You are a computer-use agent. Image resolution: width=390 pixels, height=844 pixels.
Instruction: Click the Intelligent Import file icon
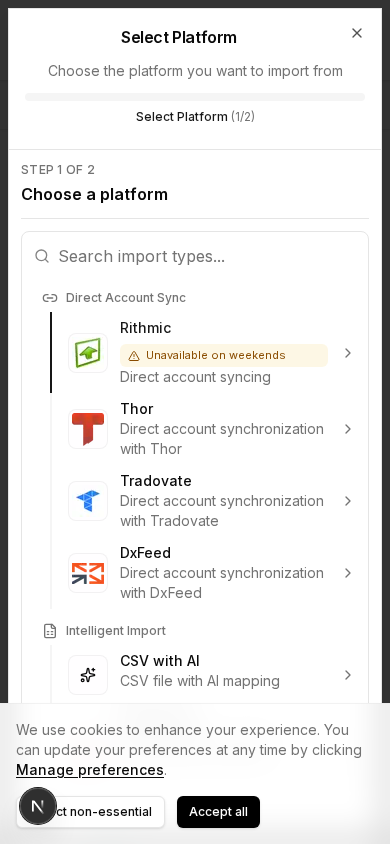point(49,631)
